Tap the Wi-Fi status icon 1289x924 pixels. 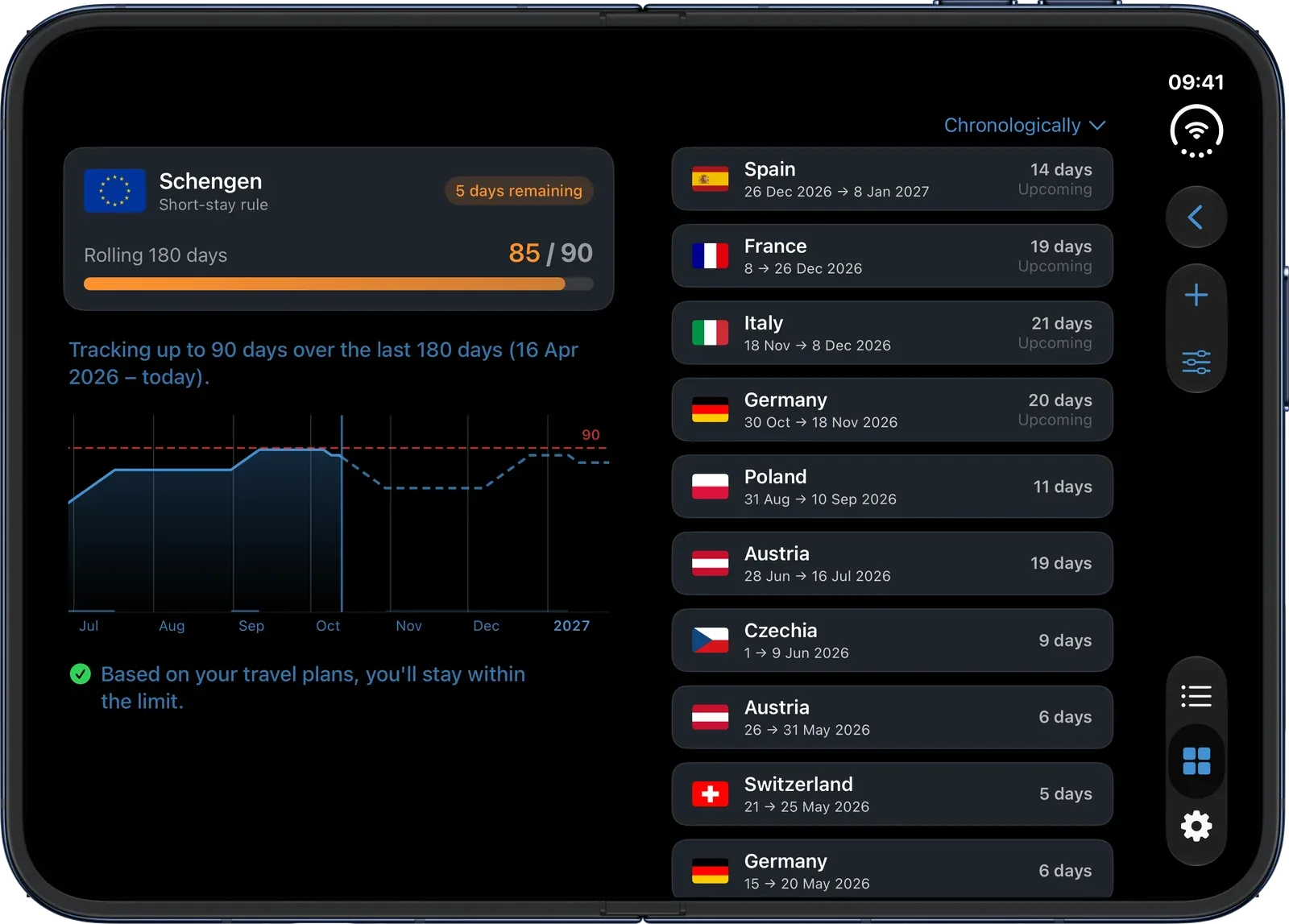point(1196,131)
